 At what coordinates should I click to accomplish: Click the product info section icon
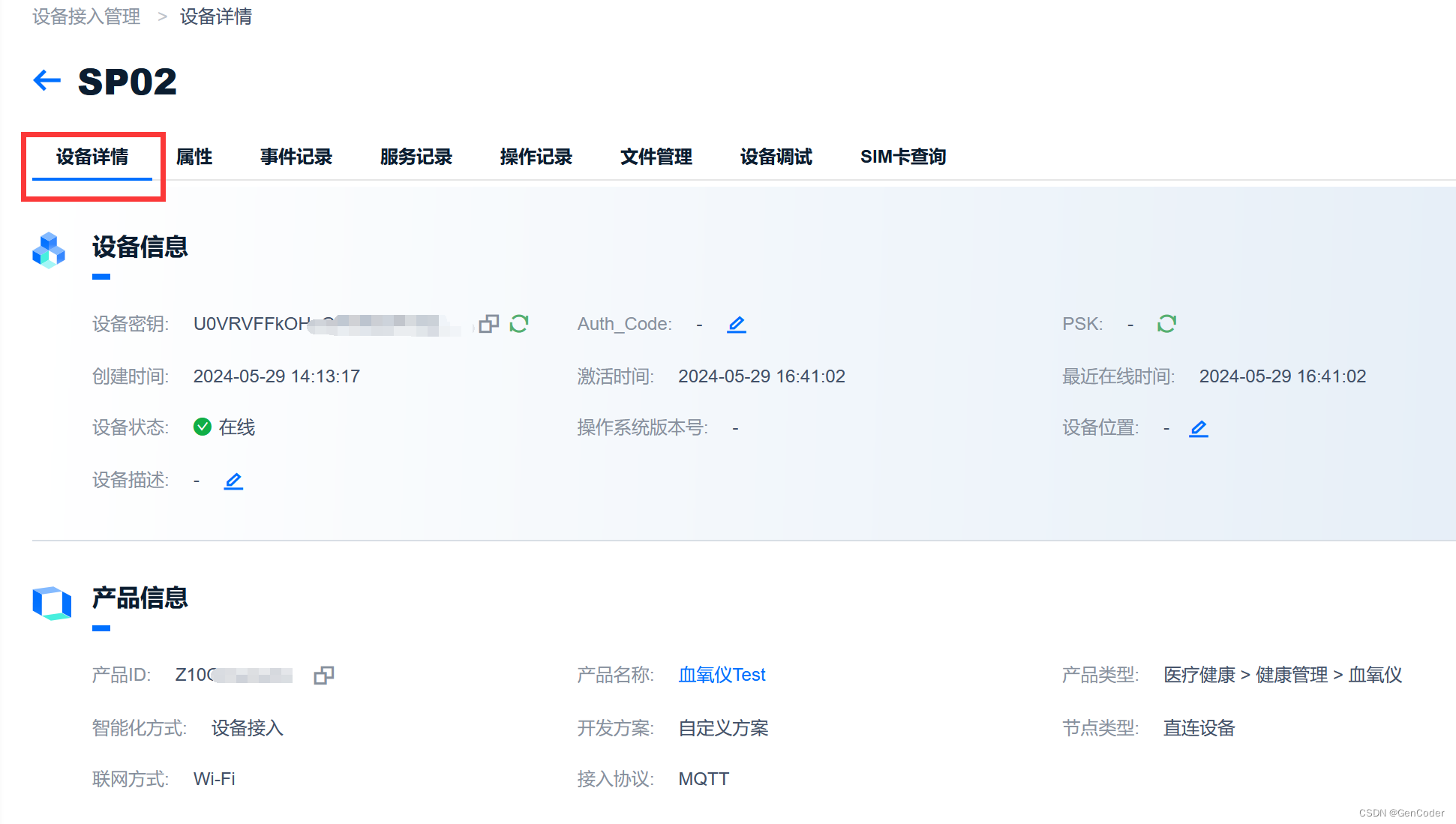click(x=52, y=602)
